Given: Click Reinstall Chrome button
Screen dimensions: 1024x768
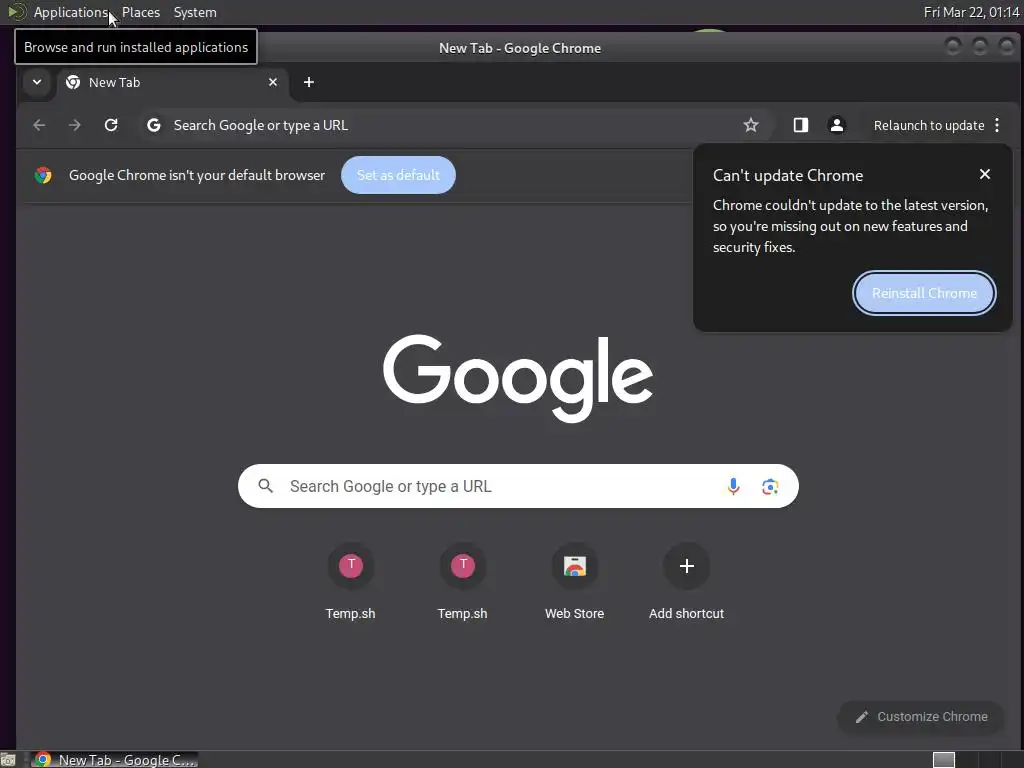Looking at the screenshot, I should [x=924, y=293].
